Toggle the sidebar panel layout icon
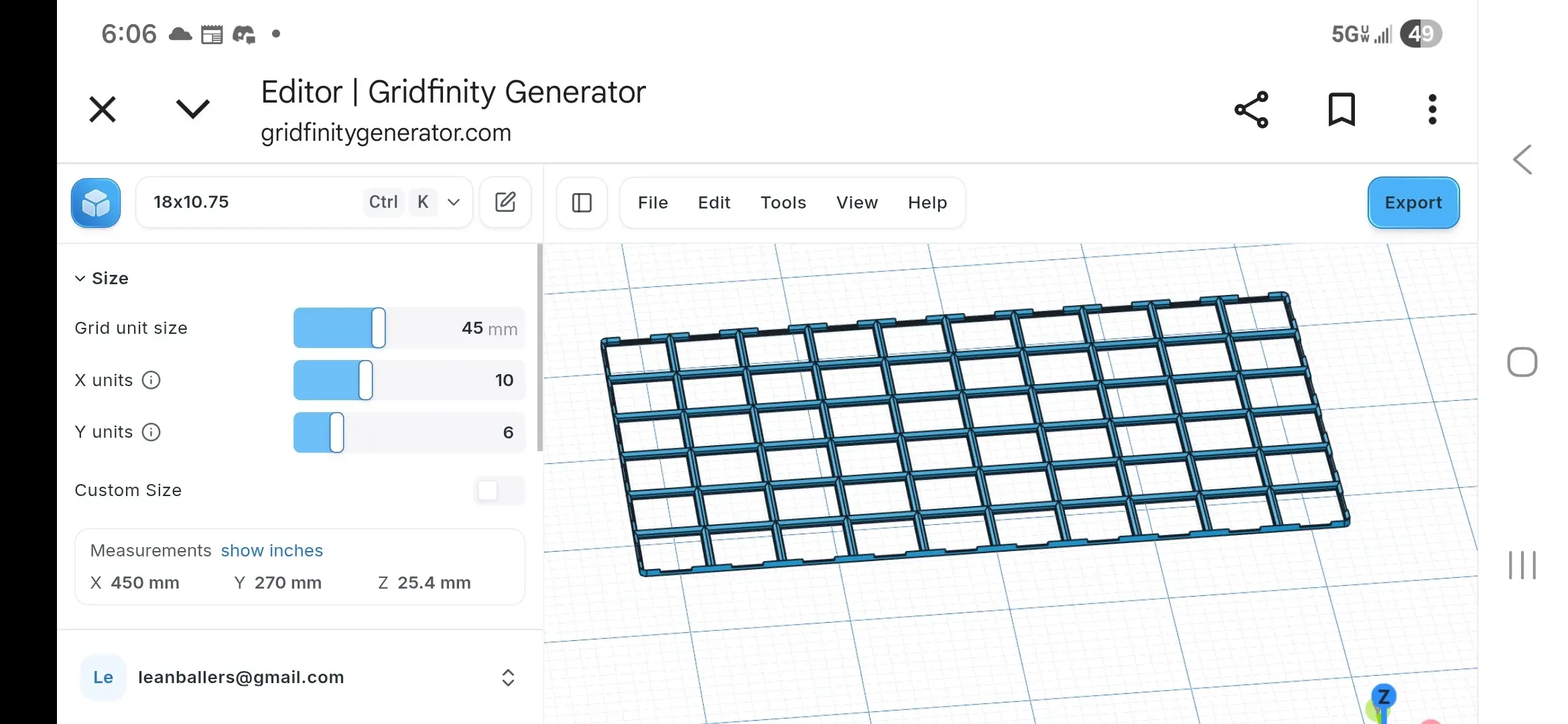Screen dimensions: 1568x724 (x=582, y=202)
